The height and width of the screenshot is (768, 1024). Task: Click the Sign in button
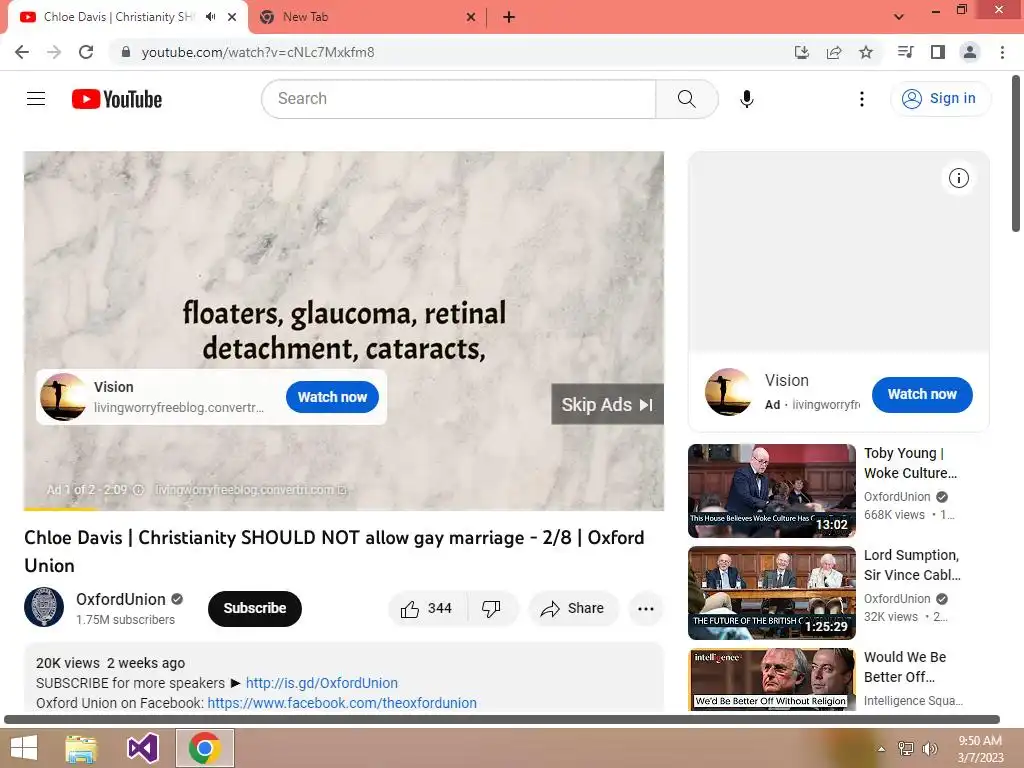940,99
